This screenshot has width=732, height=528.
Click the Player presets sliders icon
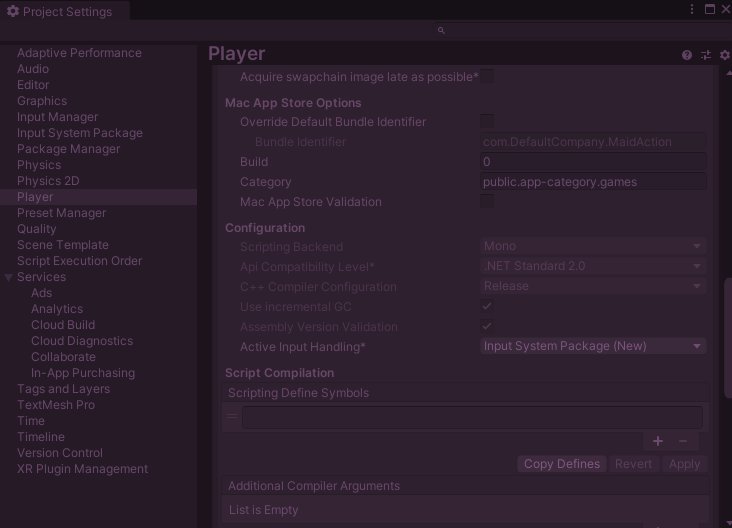click(x=706, y=55)
